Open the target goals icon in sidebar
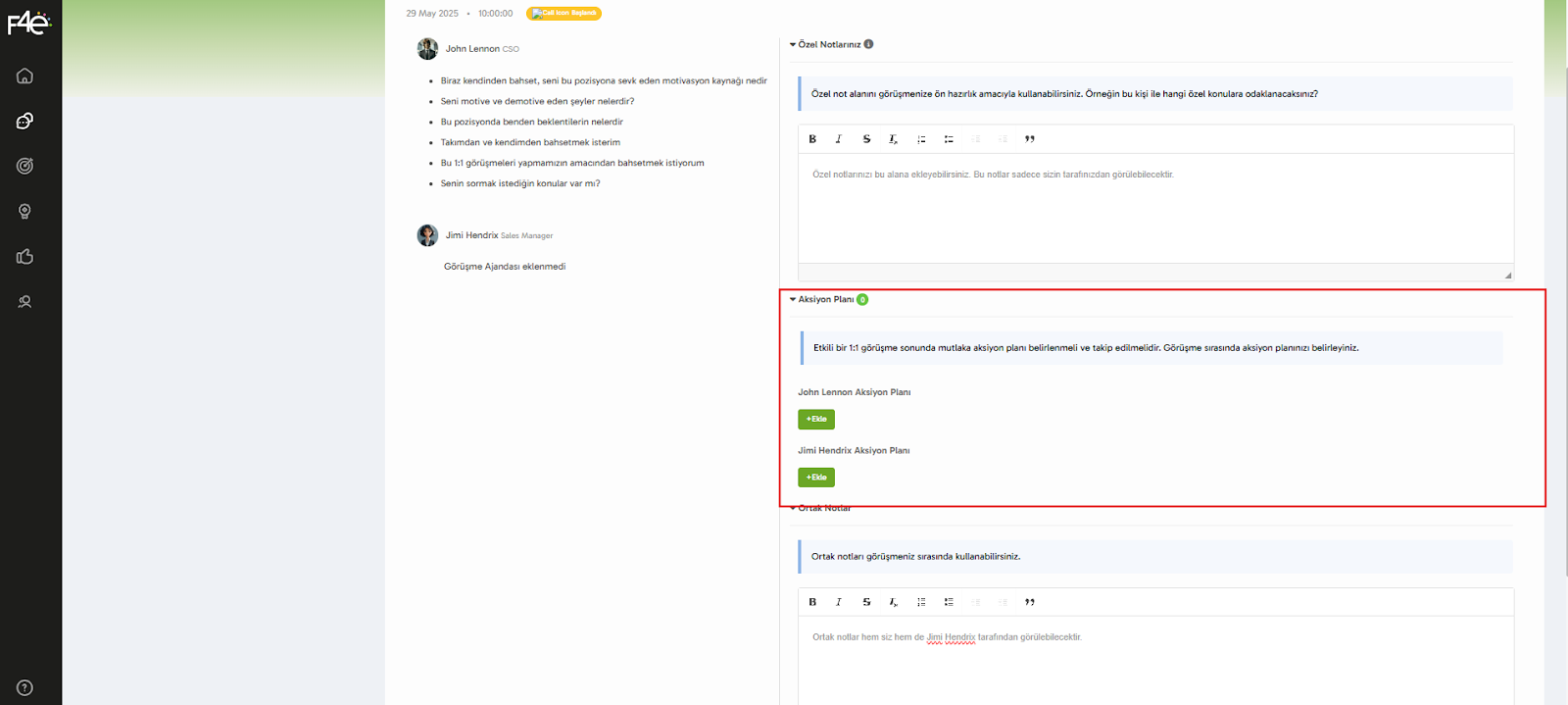 pos(25,166)
